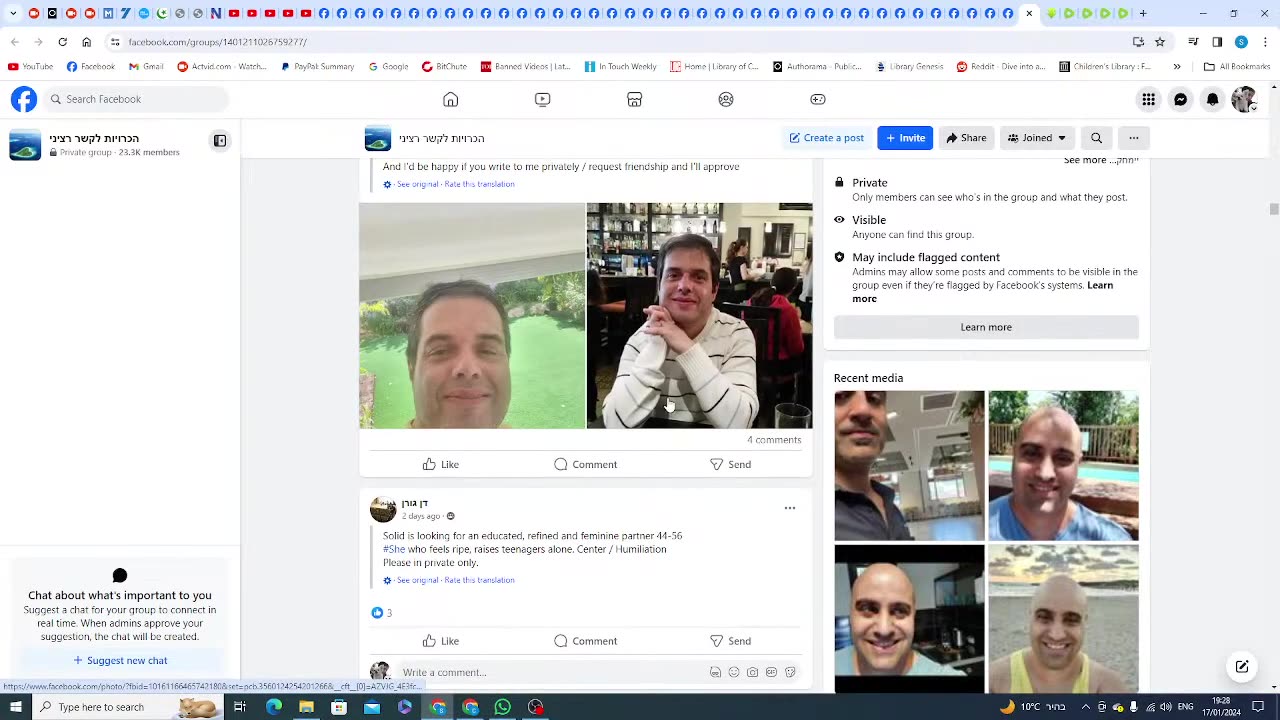Open the group's more options menu
1280x720 pixels.
coord(1133,138)
